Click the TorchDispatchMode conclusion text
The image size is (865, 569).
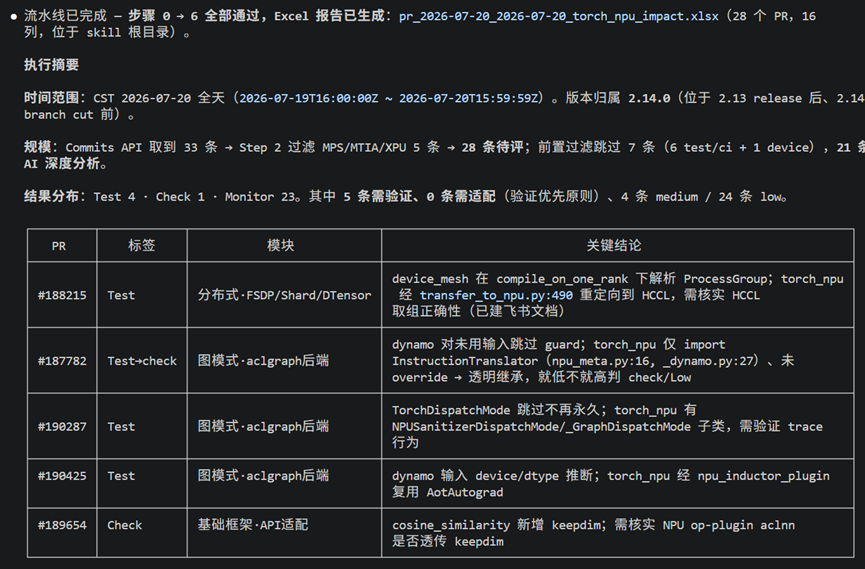click(607, 426)
